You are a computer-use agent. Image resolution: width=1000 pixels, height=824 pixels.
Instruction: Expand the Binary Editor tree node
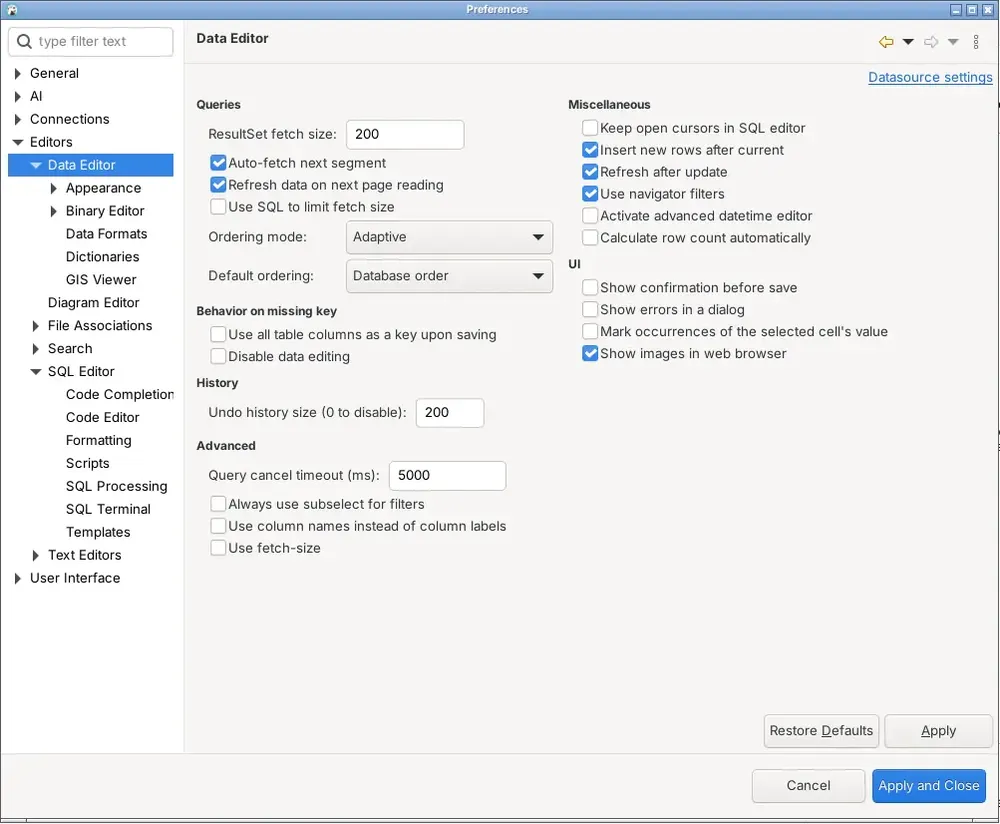tap(54, 211)
